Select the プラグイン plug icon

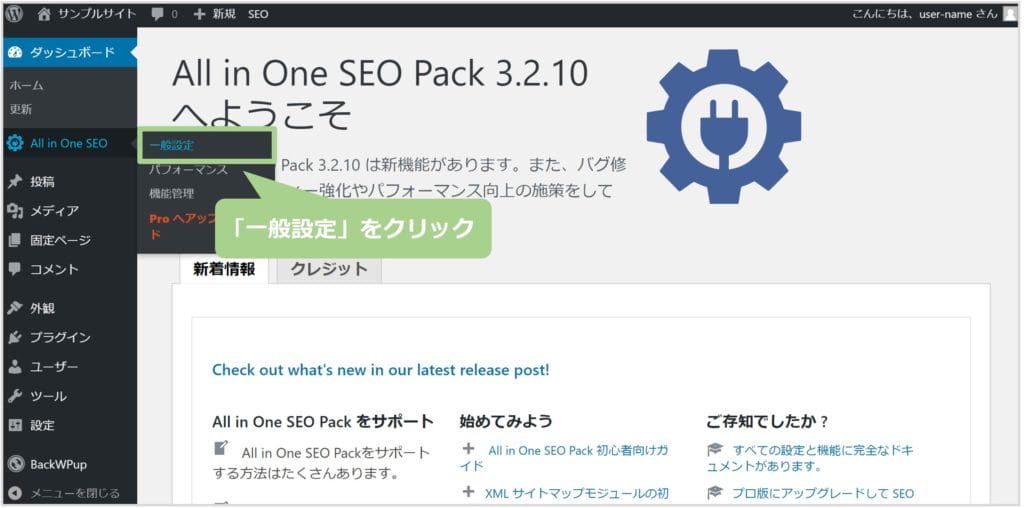coord(15,338)
